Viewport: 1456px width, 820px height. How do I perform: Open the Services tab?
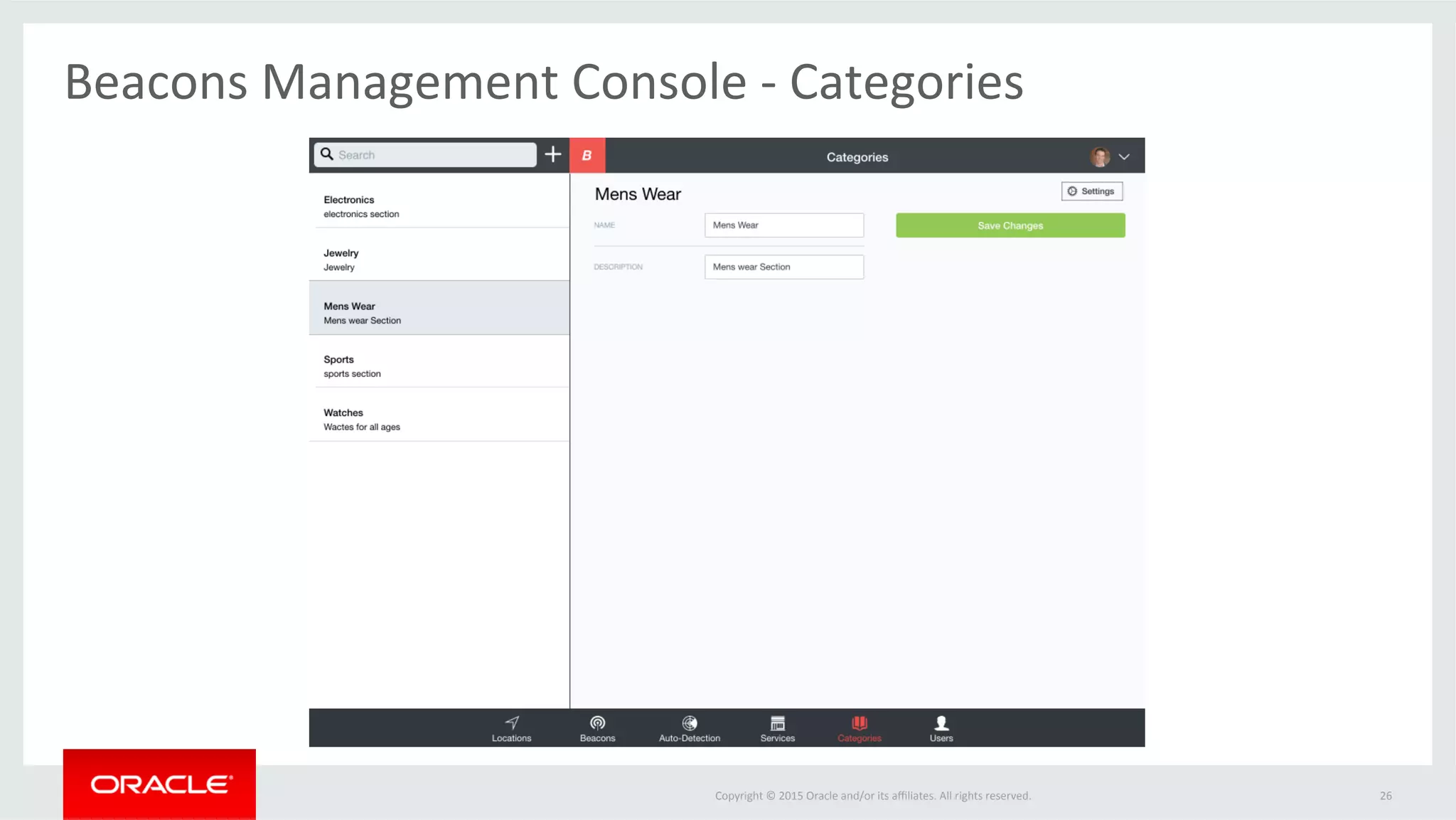click(x=778, y=729)
